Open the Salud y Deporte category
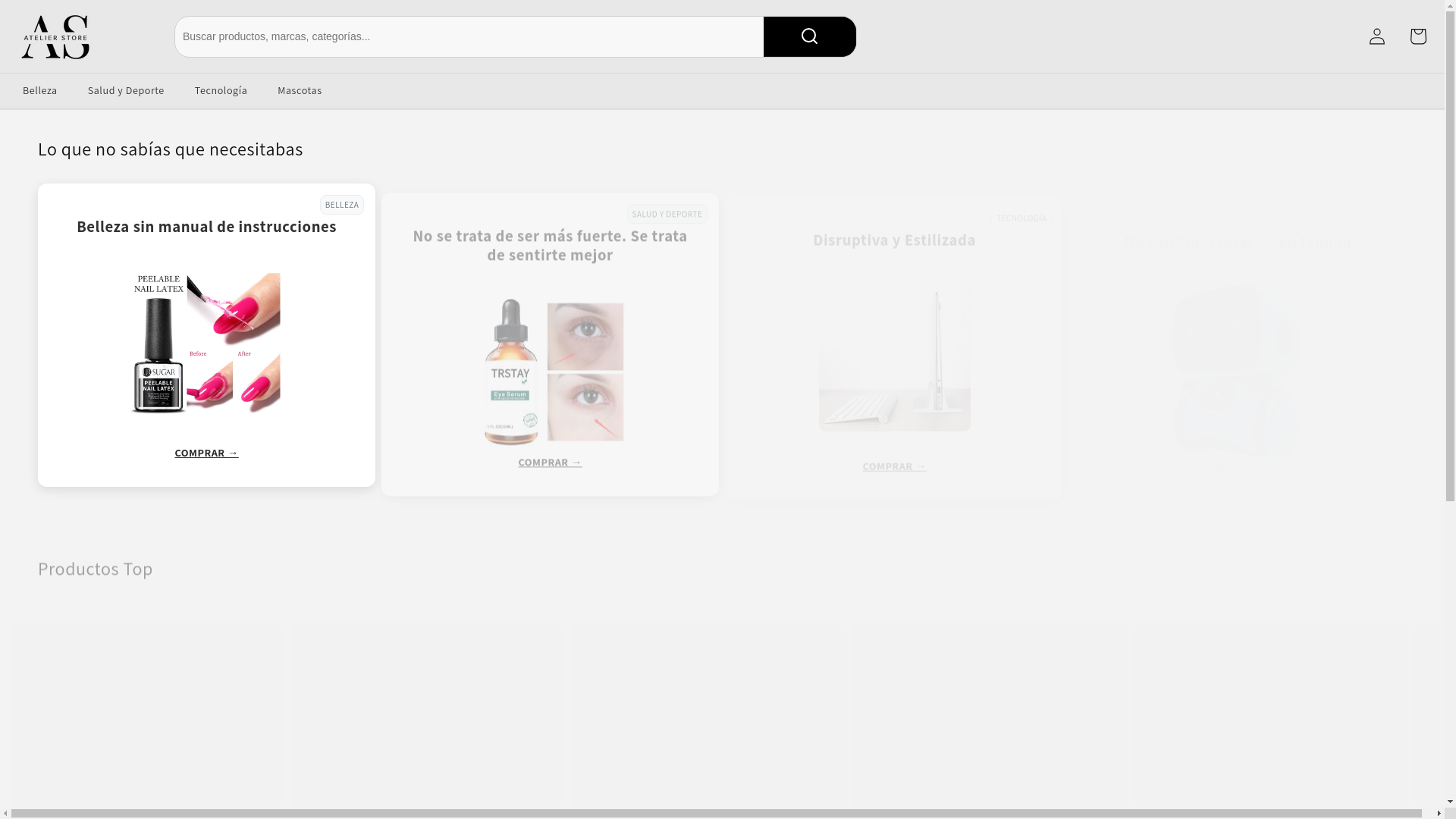The image size is (1456, 819). pos(126,90)
